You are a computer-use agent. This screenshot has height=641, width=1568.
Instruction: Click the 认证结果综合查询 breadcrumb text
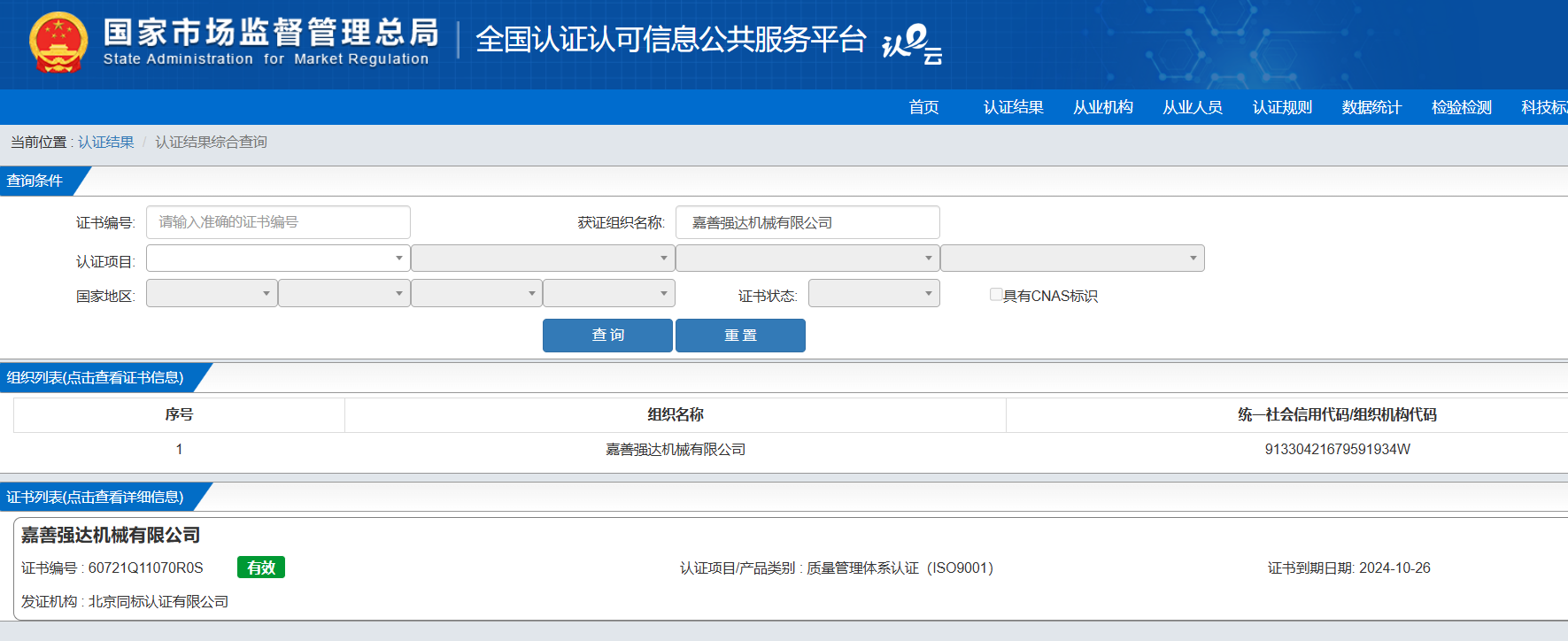[x=211, y=142]
